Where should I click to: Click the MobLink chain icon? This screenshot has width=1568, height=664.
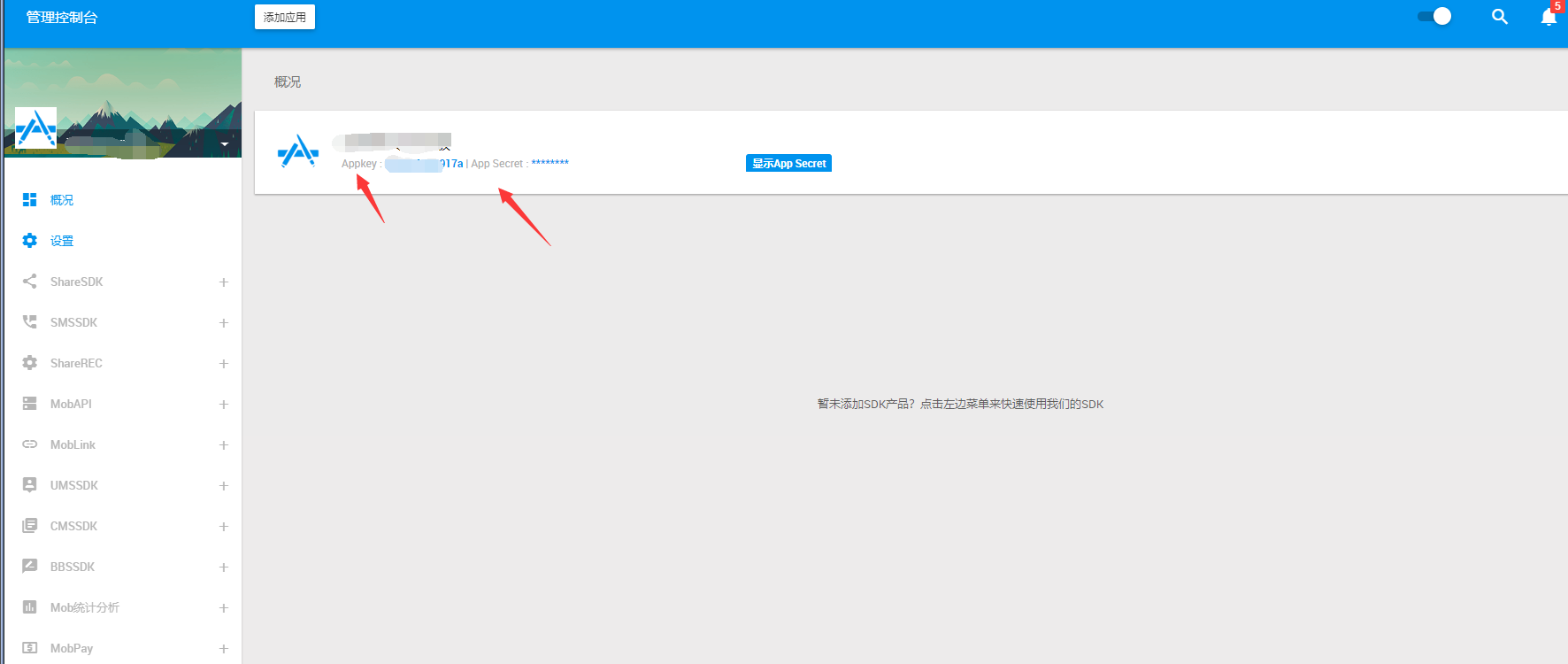coord(30,444)
